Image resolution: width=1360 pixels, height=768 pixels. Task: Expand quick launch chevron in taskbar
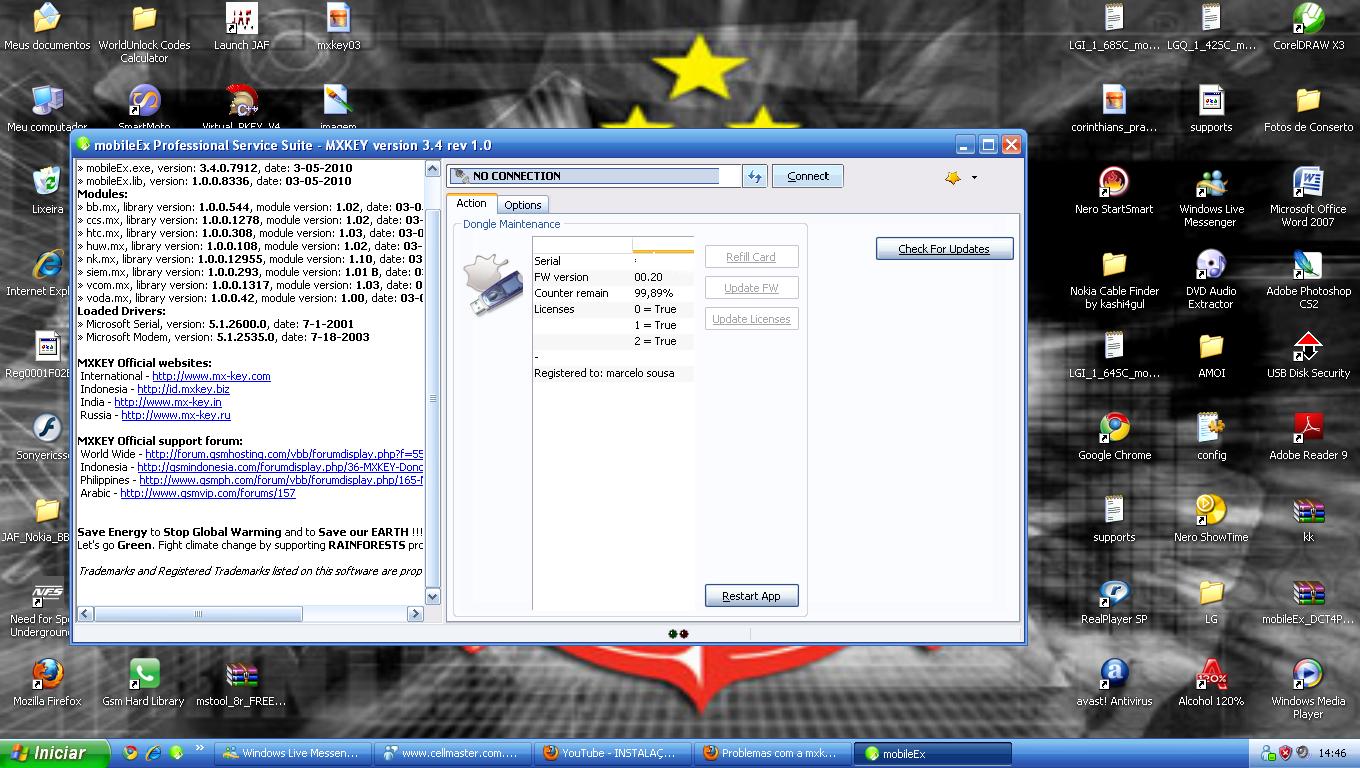tap(199, 748)
